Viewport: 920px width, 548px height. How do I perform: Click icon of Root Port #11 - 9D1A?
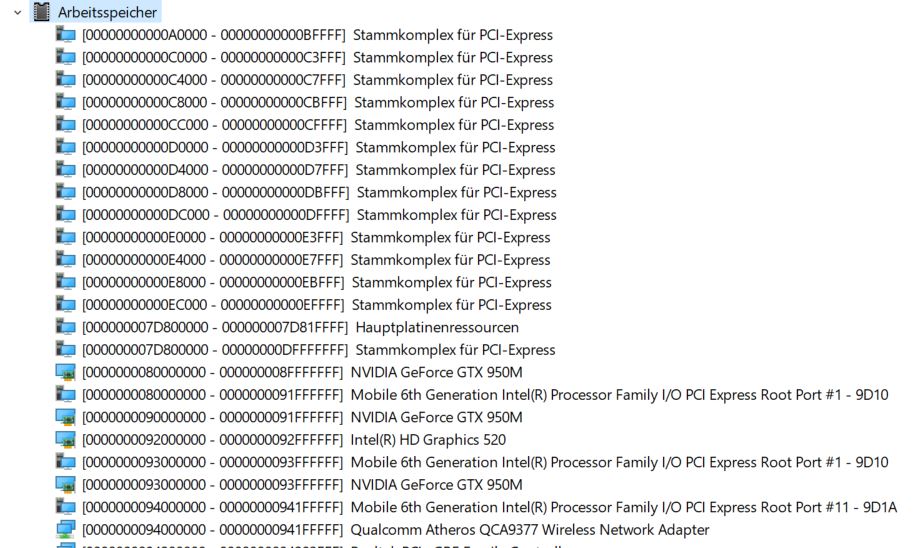tap(66, 507)
